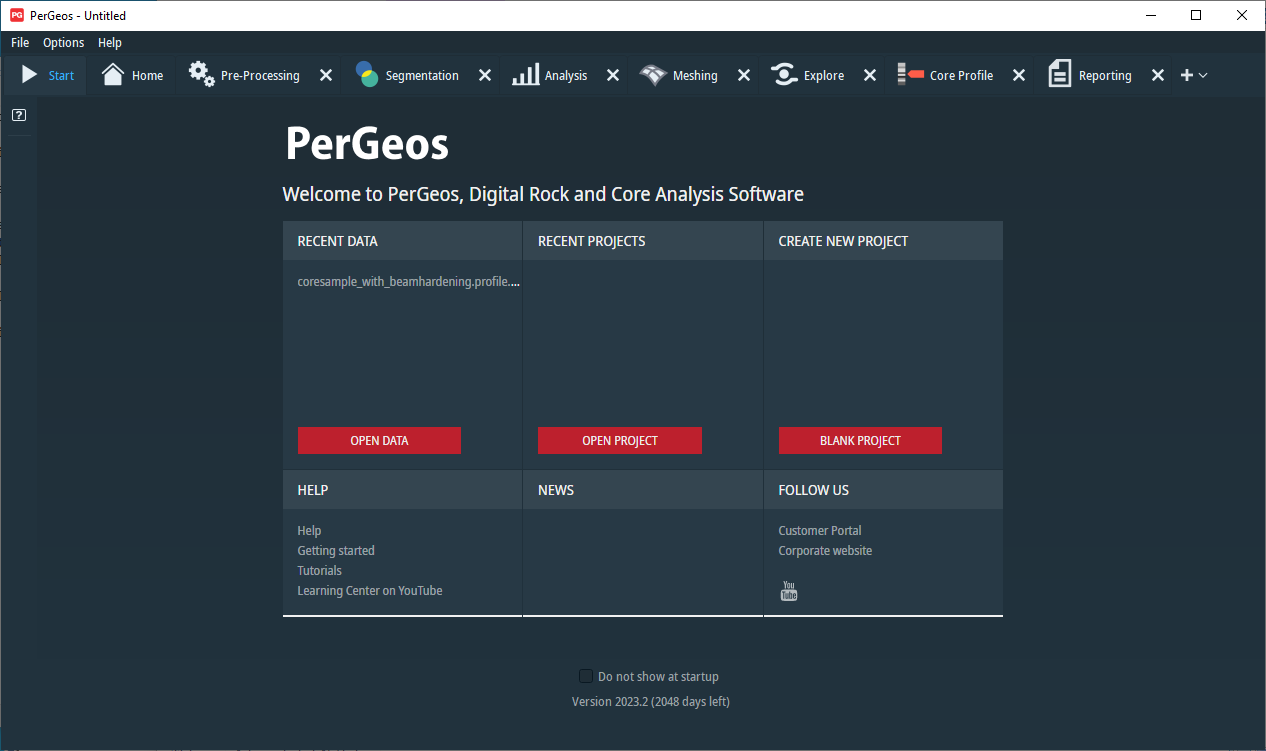The image size is (1266, 751).
Task: Close the Meshing workroom tab
Action: 744,75
